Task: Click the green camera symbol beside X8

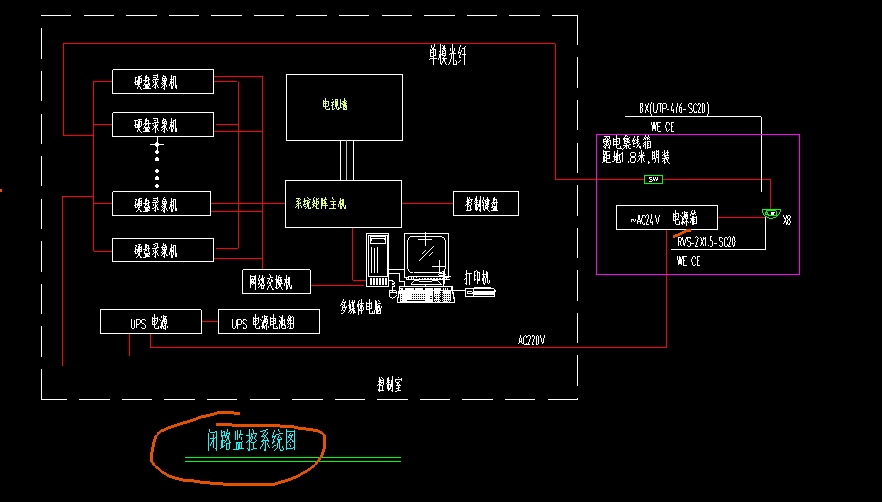Action: (771, 213)
